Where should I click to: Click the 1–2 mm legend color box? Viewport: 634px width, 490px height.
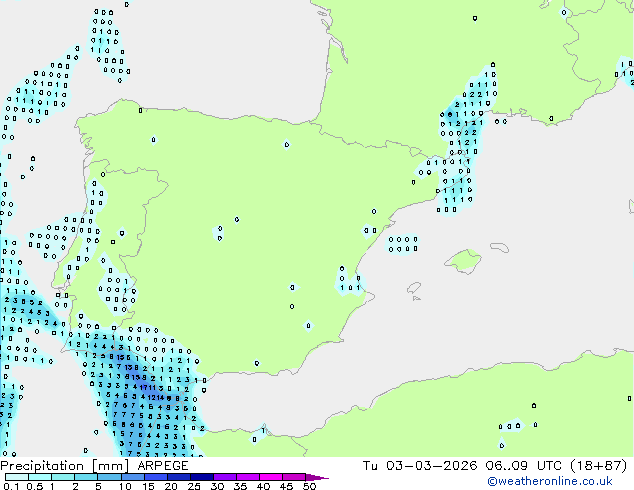(63, 477)
